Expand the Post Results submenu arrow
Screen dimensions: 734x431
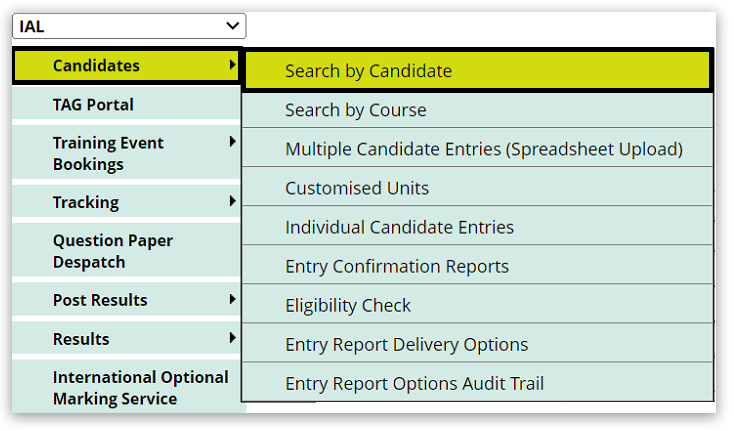point(232,299)
